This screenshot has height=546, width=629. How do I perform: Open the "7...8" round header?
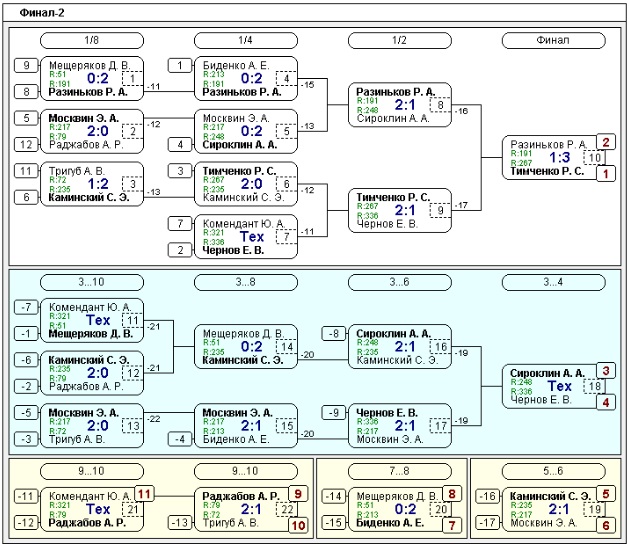pyautogui.click(x=400, y=471)
